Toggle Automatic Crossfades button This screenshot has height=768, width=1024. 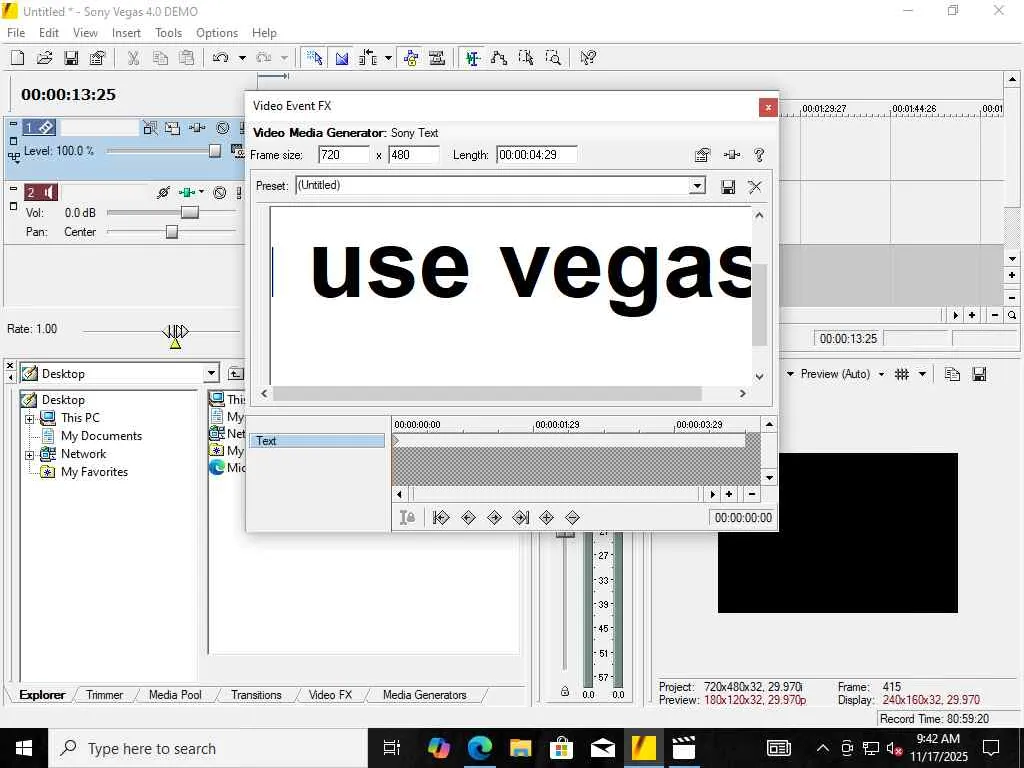coord(342,57)
